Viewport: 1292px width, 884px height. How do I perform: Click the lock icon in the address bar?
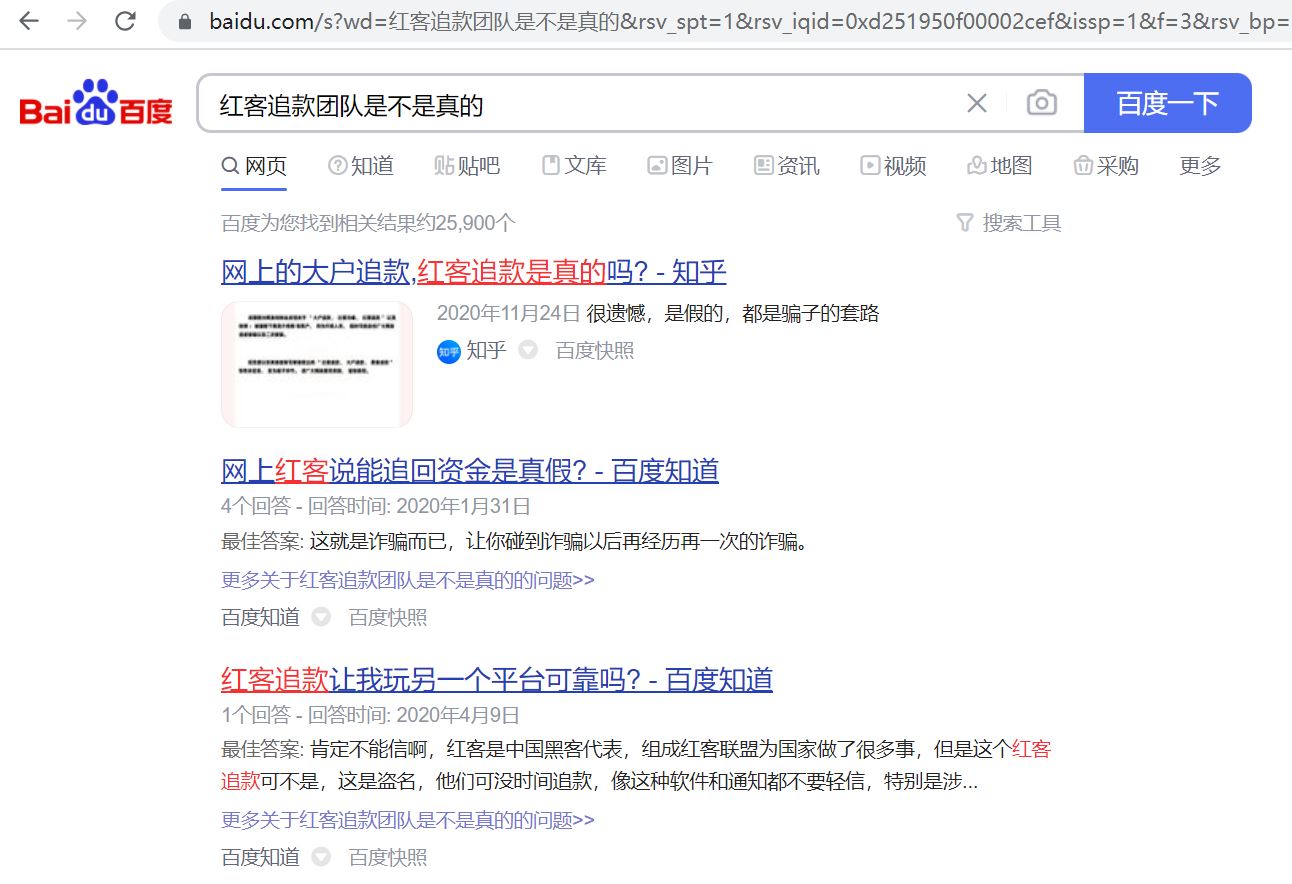click(183, 21)
